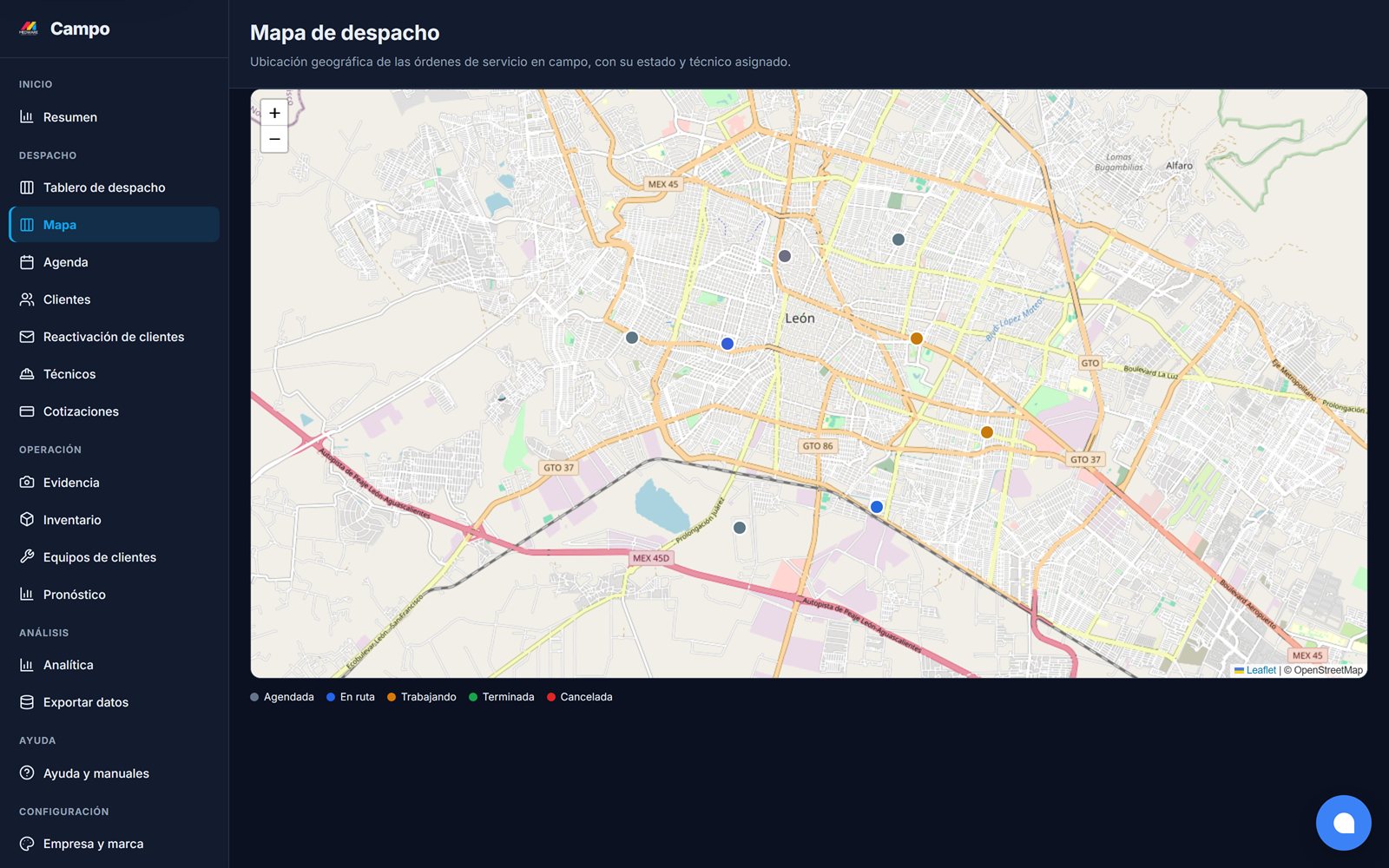Zoom out on the map

[274, 139]
